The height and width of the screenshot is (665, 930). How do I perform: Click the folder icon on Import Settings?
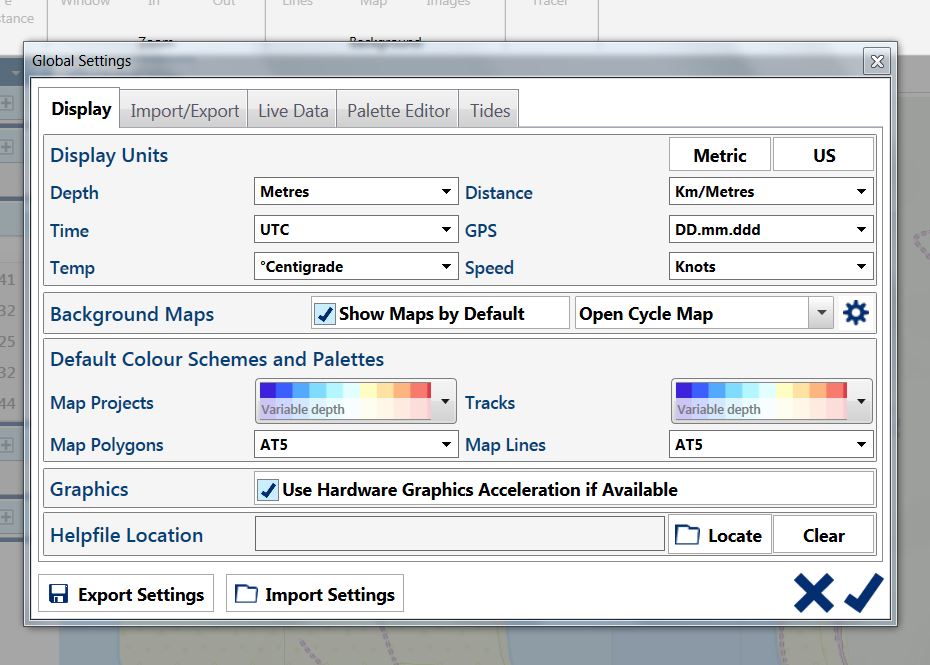click(246, 595)
